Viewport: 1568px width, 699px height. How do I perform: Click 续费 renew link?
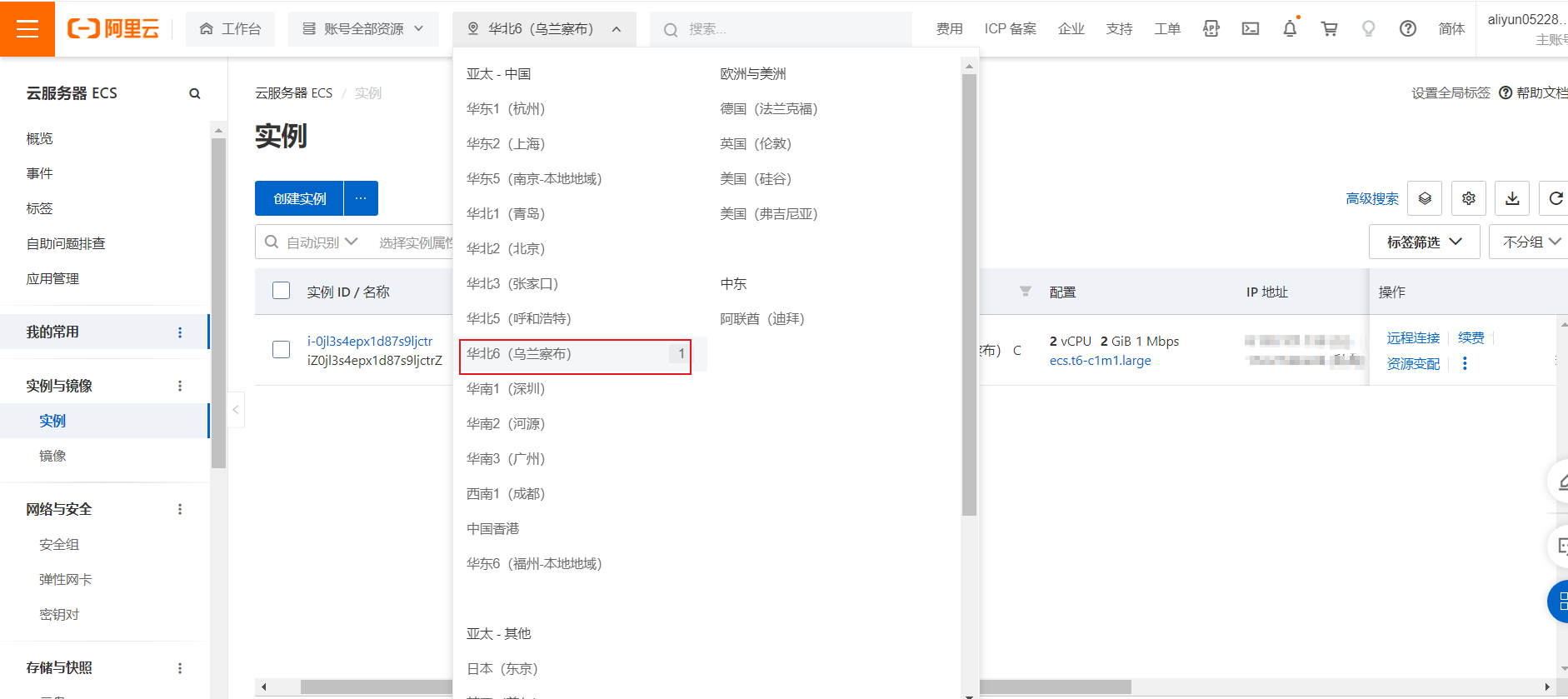point(1471,338)
